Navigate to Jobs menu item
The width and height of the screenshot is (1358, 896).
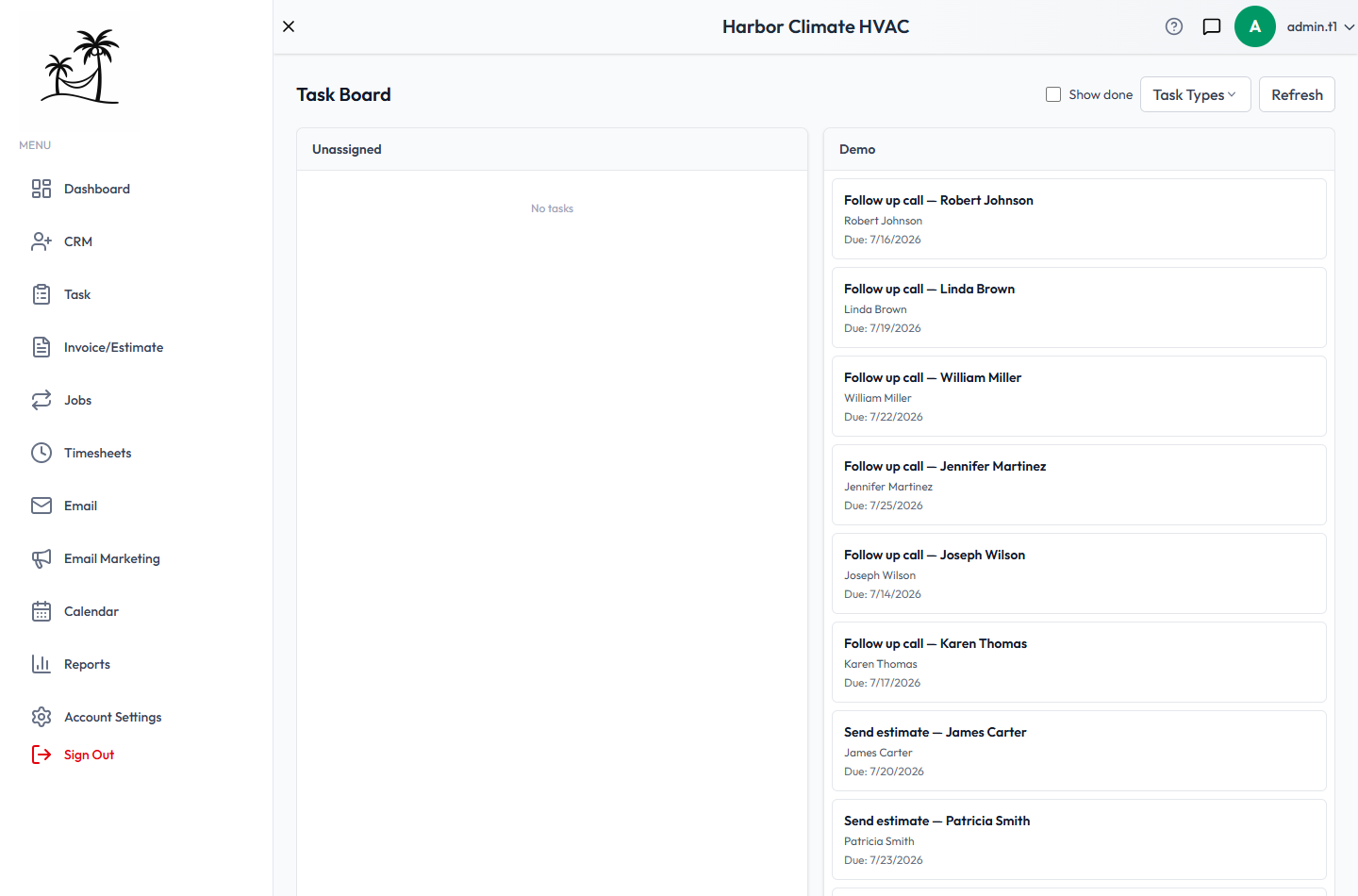click(x=77, y=400)
